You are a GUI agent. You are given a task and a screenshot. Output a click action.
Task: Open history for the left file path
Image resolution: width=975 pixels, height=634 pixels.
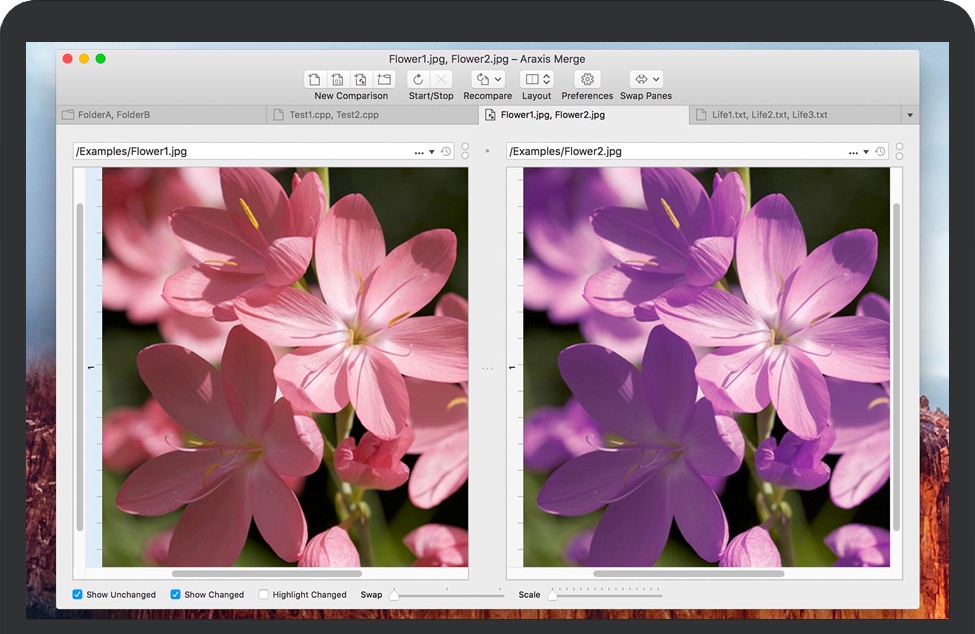tap(447, 152)
